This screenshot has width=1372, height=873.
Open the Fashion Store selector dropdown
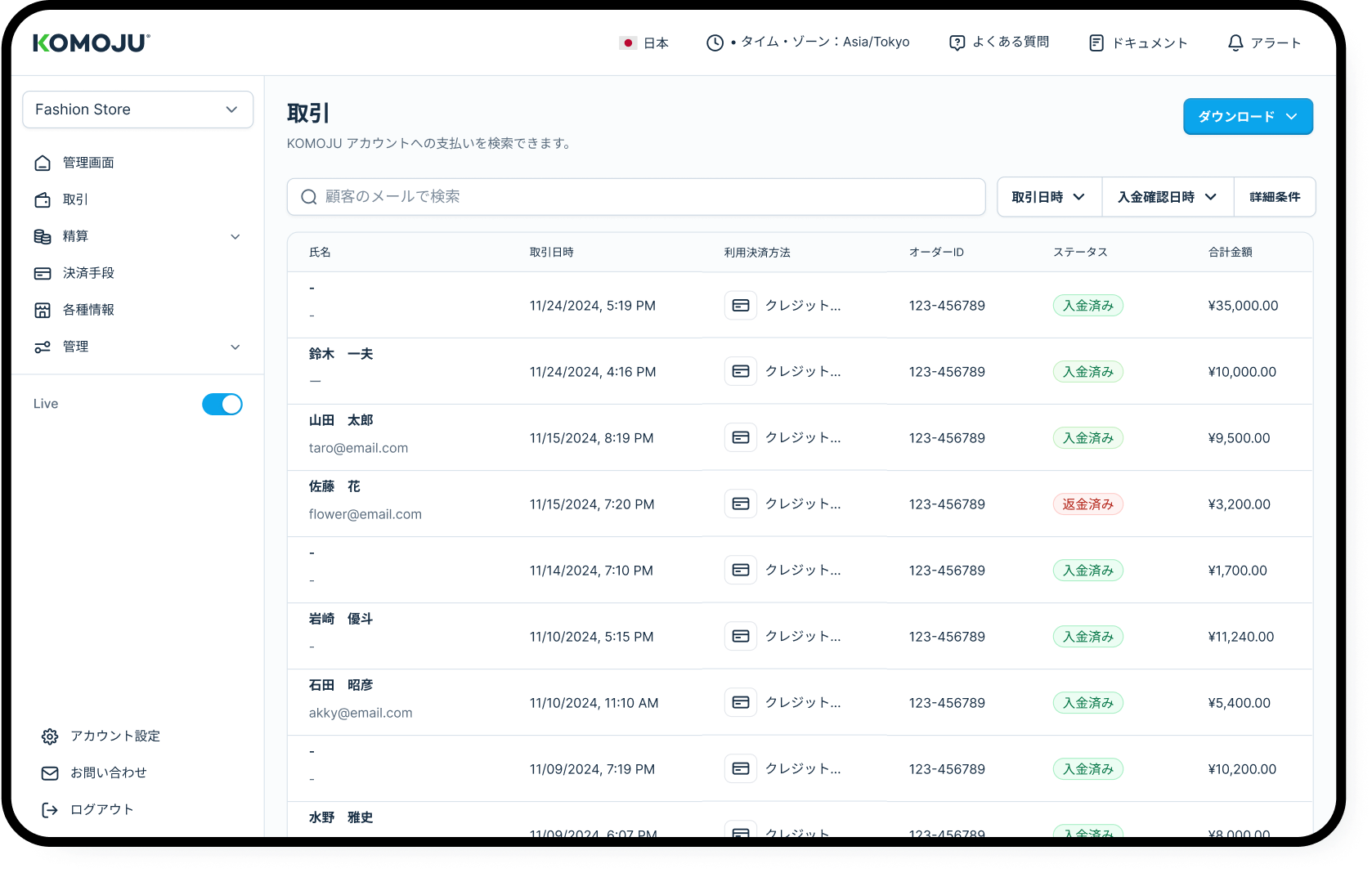click(137, 110)
